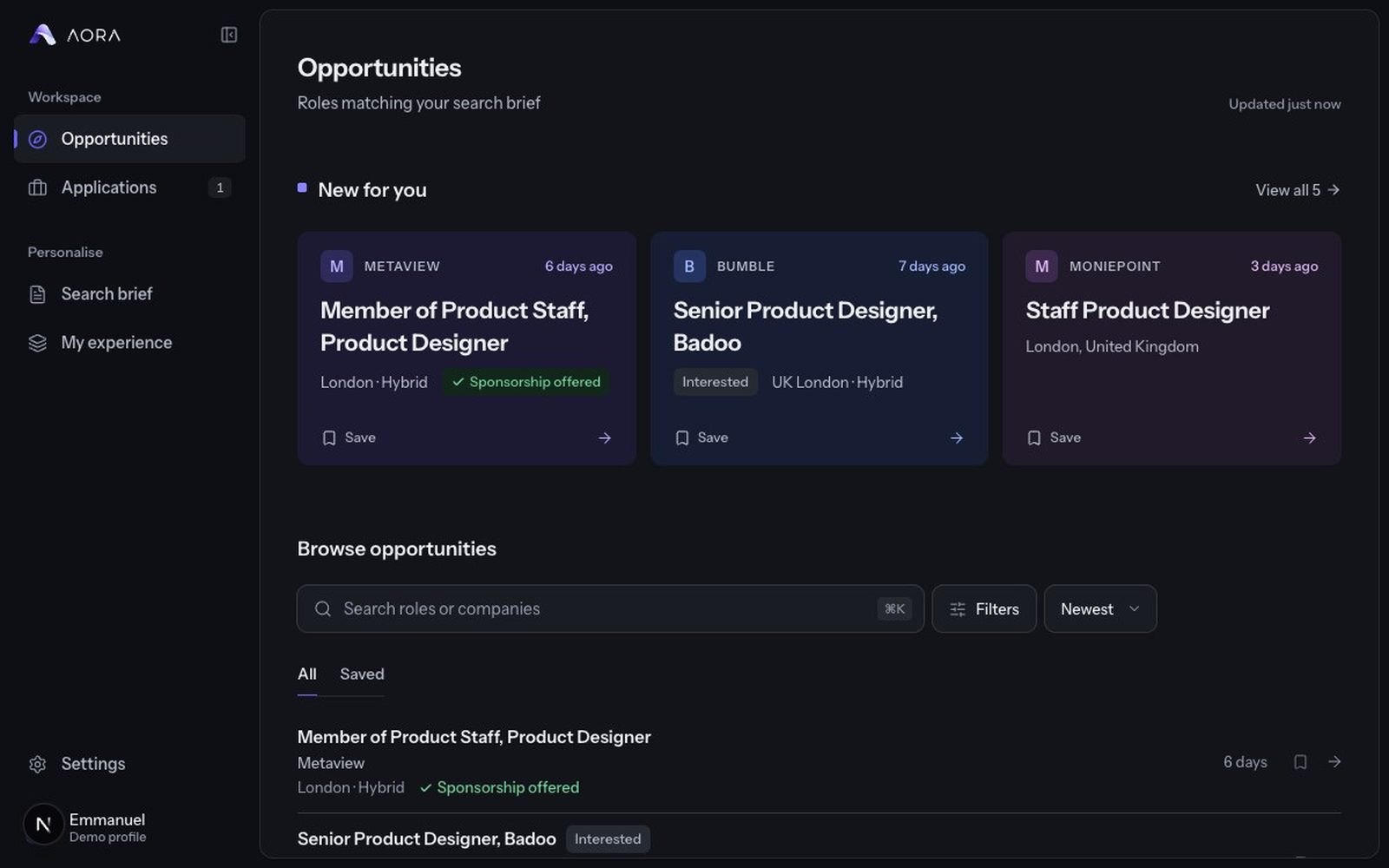This screenshot has width=1389, height=868.
Task: Click Emmanuel's profile avatar
Action: pos(43,825)
